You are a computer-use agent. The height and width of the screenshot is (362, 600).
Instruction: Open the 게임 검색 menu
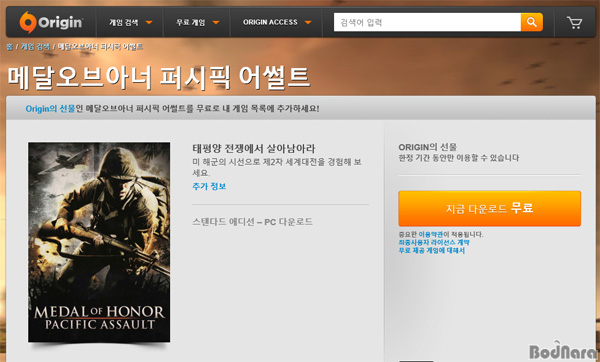pos(124,23)
